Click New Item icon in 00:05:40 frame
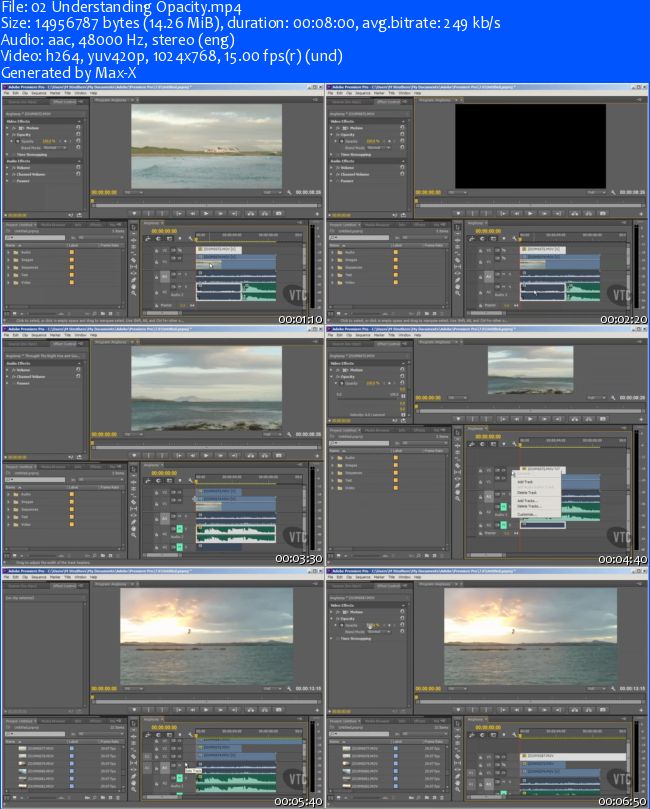 click(110, 798)
